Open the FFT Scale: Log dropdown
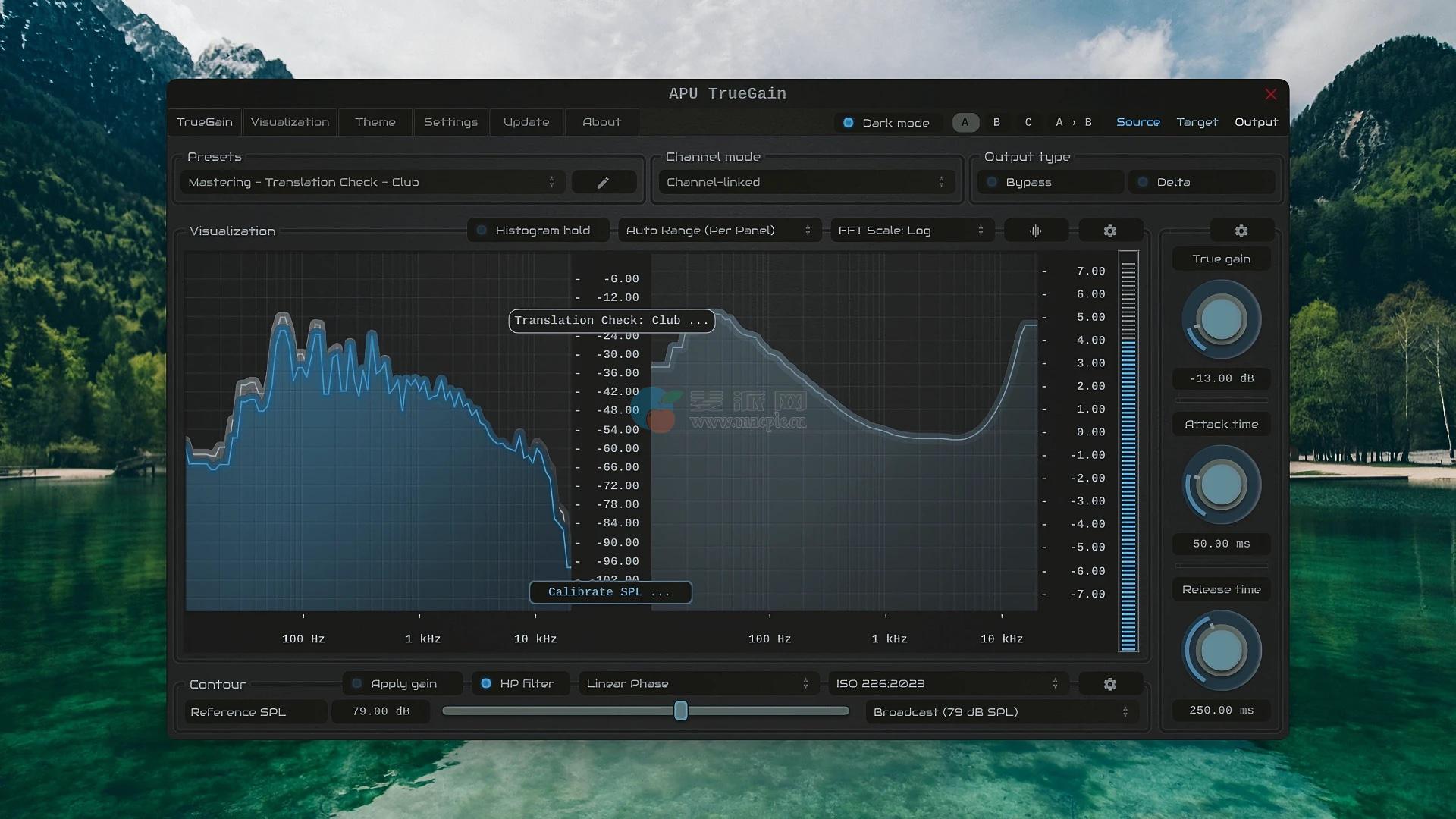 click(x=910, y=231)
